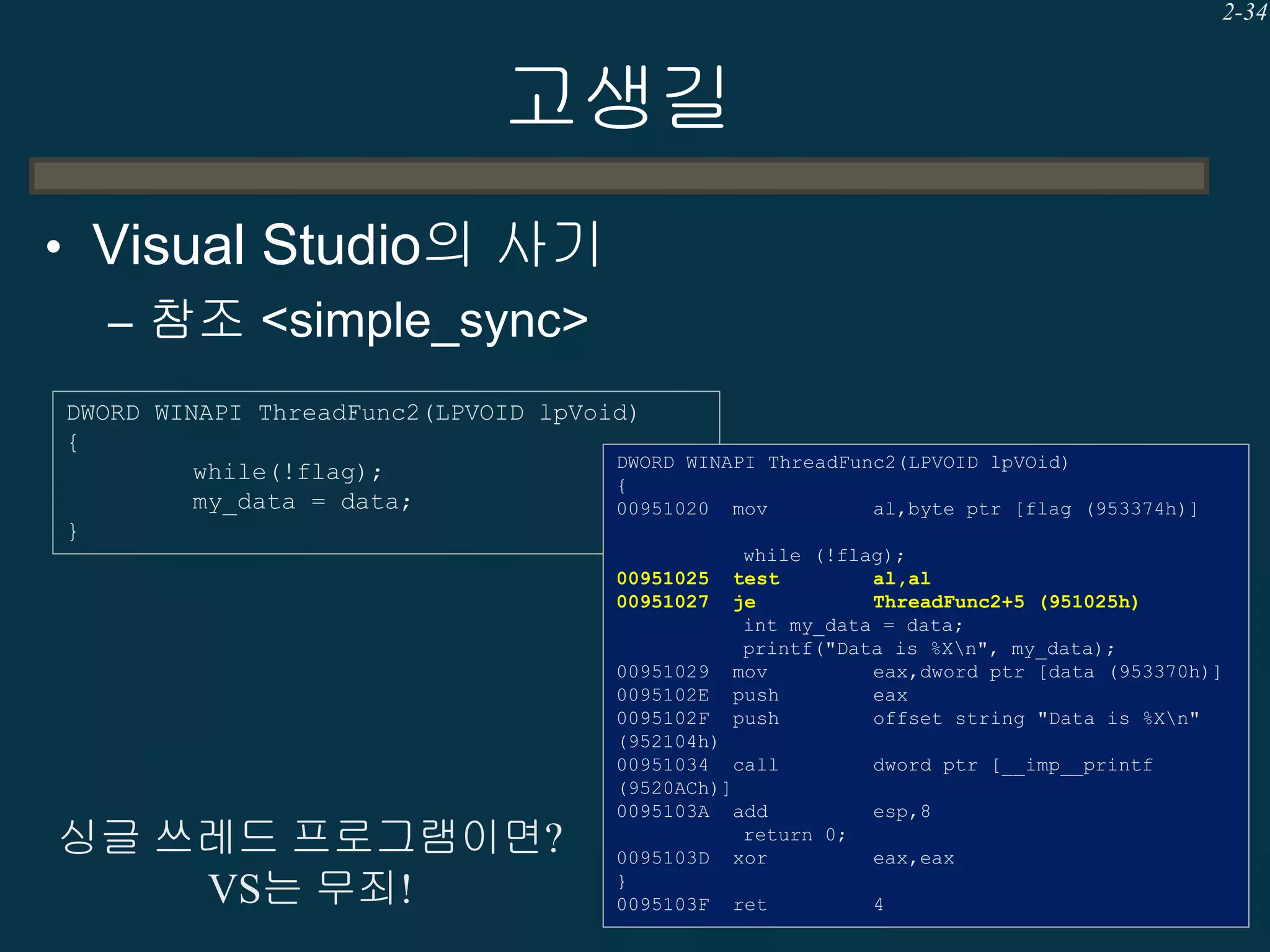Click the 00951034 call dword ptr line

coord(884,765)
